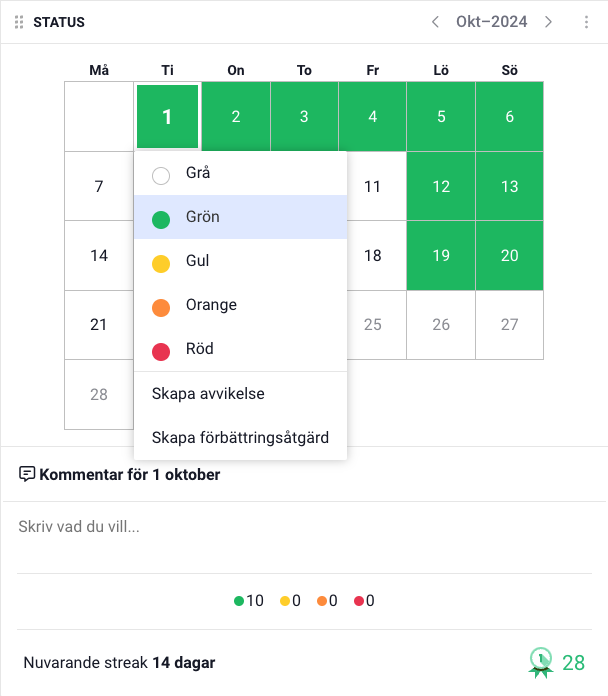Image resolution: width=608 pixels, height=696 pixels.
Task: Go to next month with right chevron
Action: (549, 22)
